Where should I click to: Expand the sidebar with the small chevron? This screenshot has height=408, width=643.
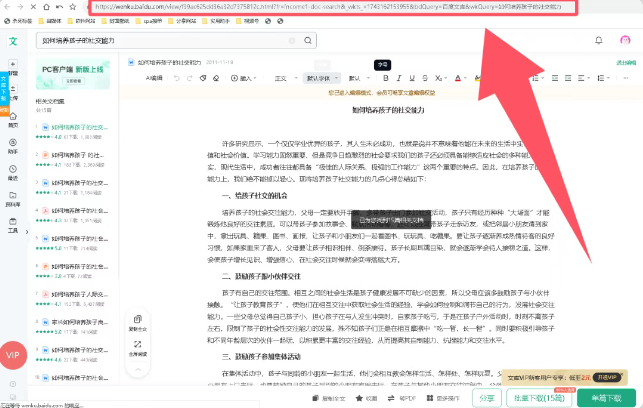(x=27, y=232)
